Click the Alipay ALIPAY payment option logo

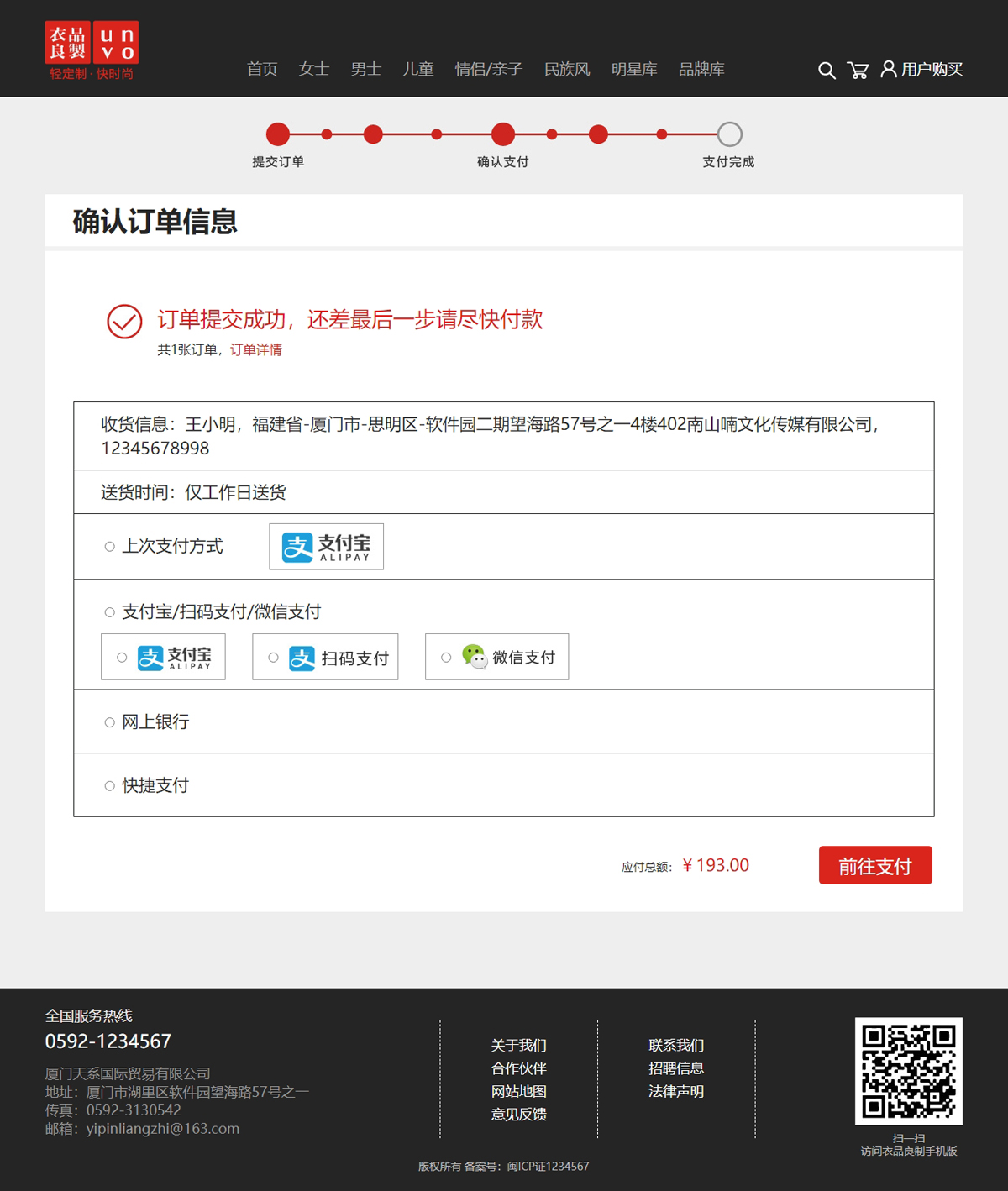(174, 658)
